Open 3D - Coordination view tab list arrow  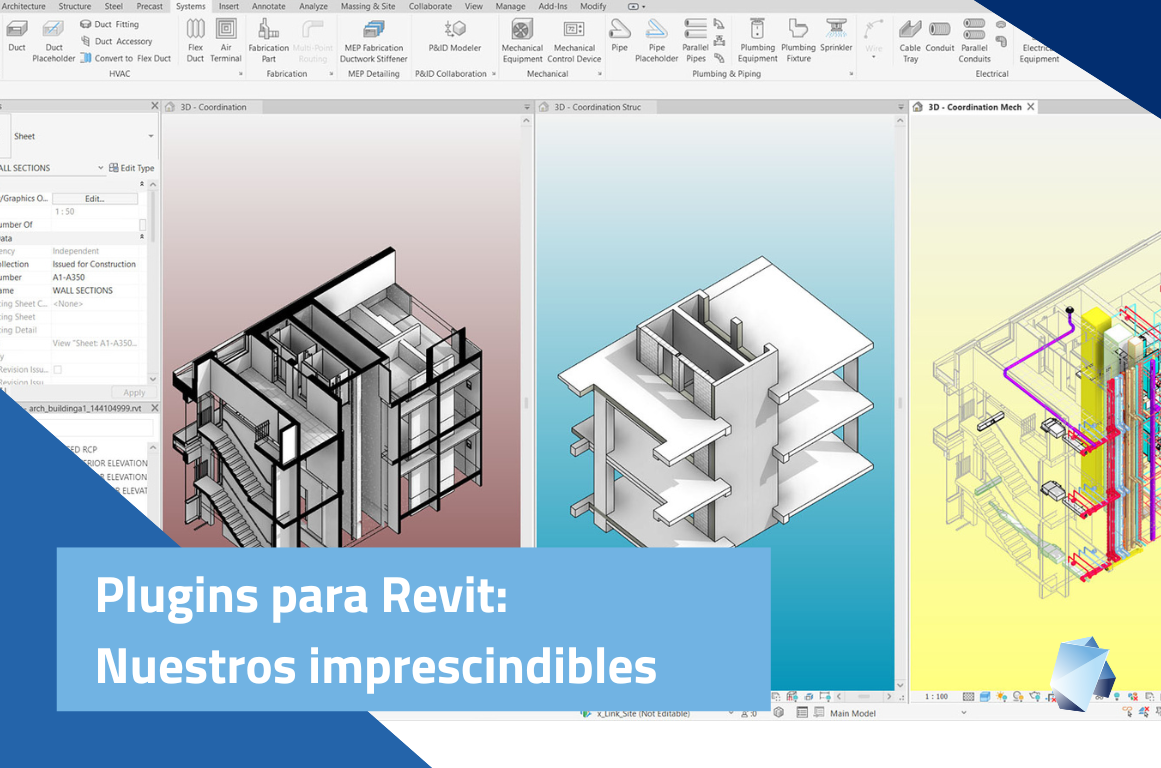(527, 107)
